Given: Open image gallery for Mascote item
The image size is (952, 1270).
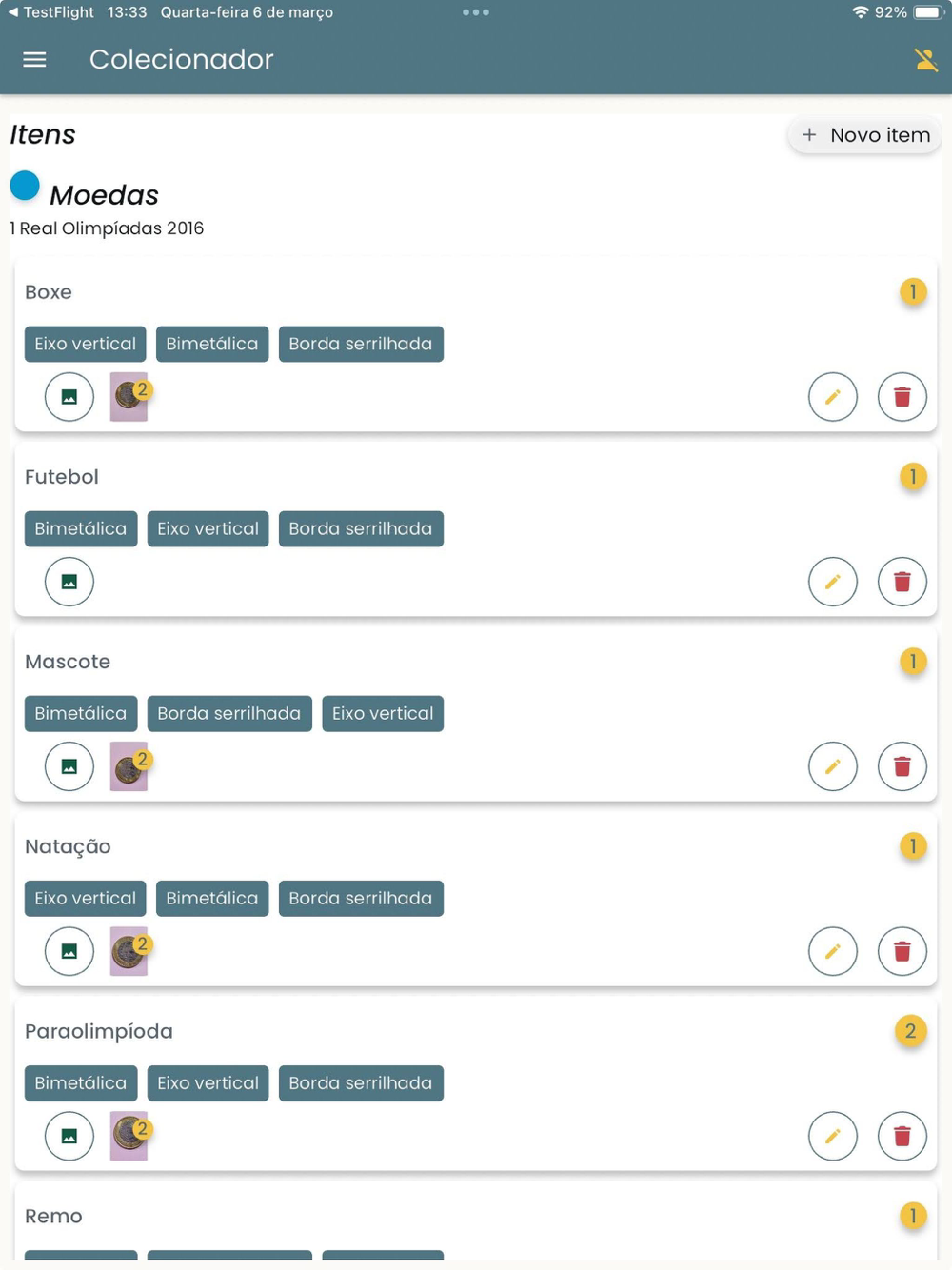Looking at the screenshot, I should point(69,766).
